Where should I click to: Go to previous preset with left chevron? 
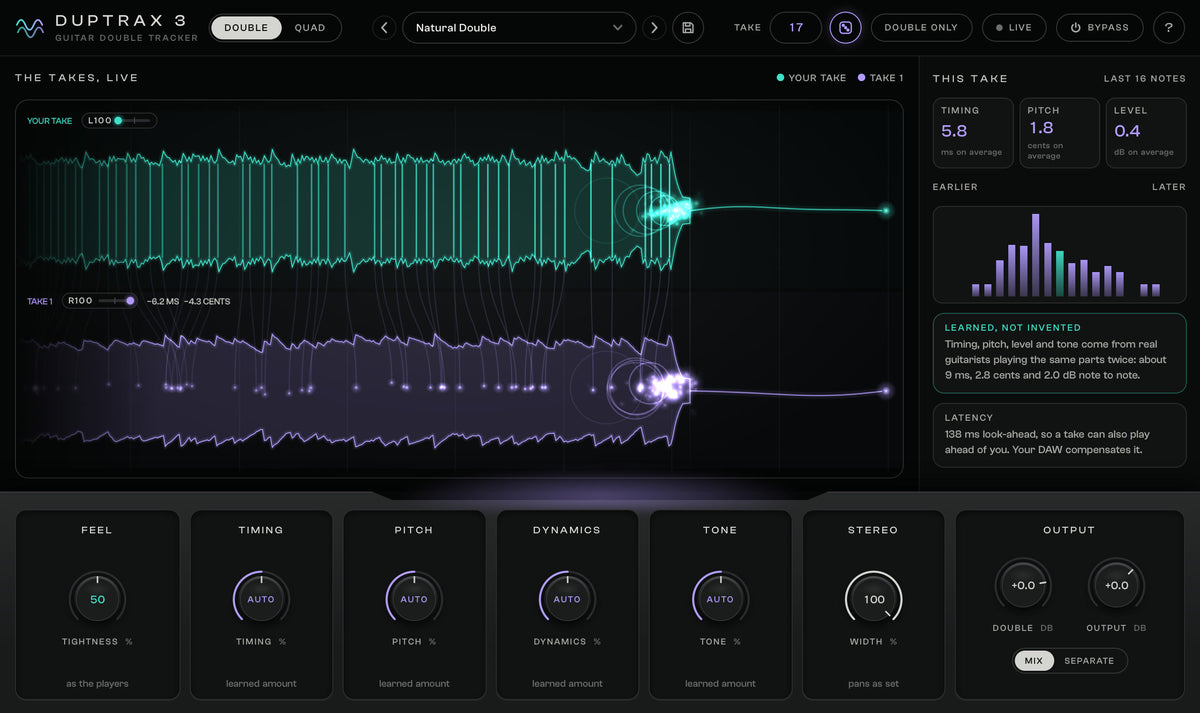tap(384, 28)
